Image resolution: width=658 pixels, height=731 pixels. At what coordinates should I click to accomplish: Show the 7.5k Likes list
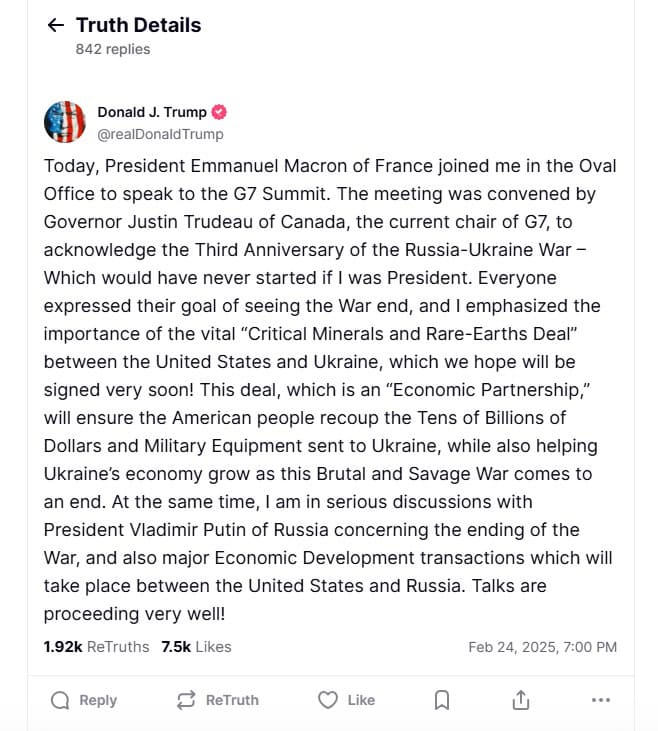click(x=196, y=647)
